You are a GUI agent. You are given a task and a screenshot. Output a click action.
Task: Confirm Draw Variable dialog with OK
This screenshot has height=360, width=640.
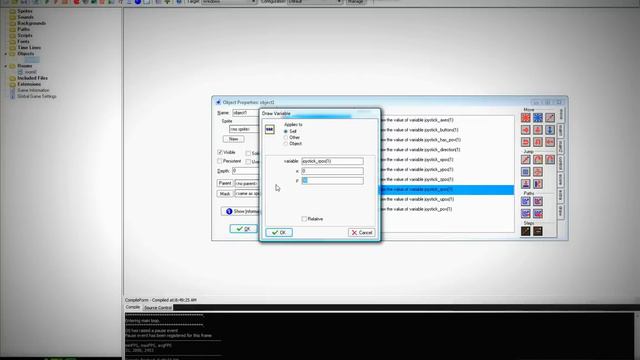(279, 232)
